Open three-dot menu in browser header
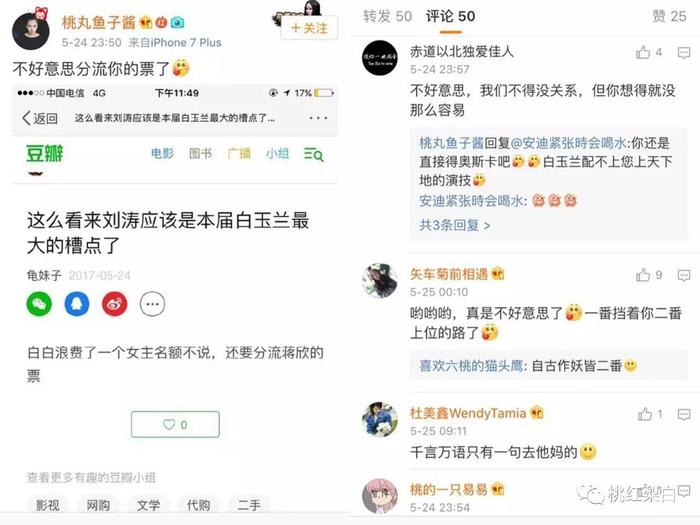 coord(318,118)
